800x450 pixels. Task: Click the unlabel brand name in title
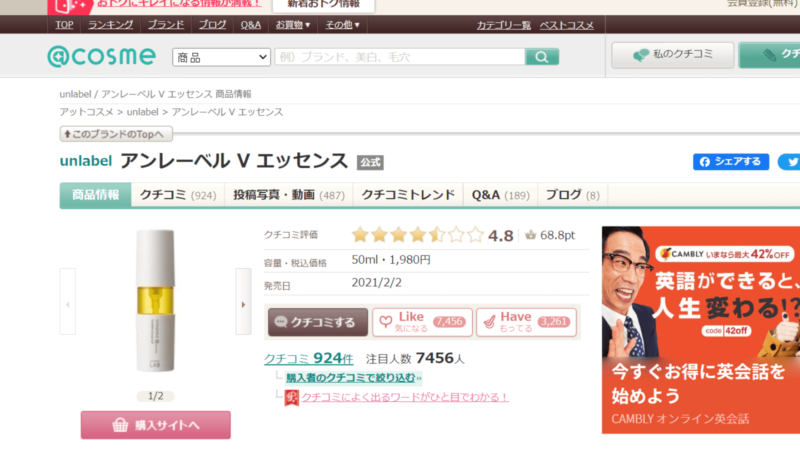(86, 161)
